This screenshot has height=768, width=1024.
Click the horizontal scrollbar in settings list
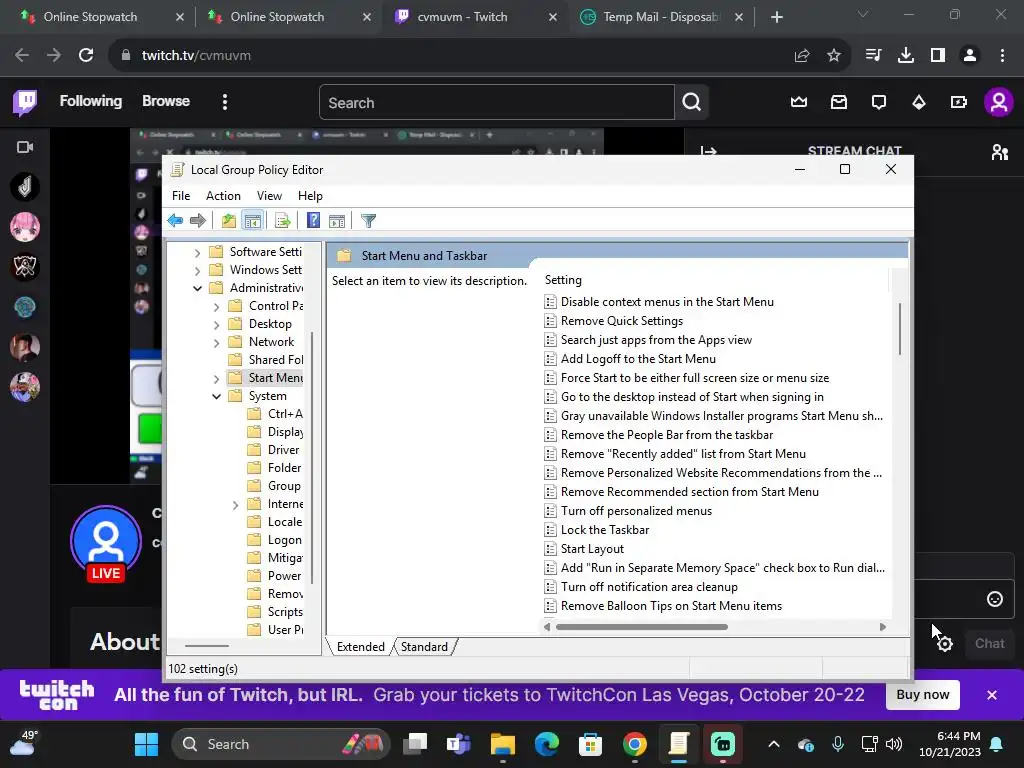642,627
